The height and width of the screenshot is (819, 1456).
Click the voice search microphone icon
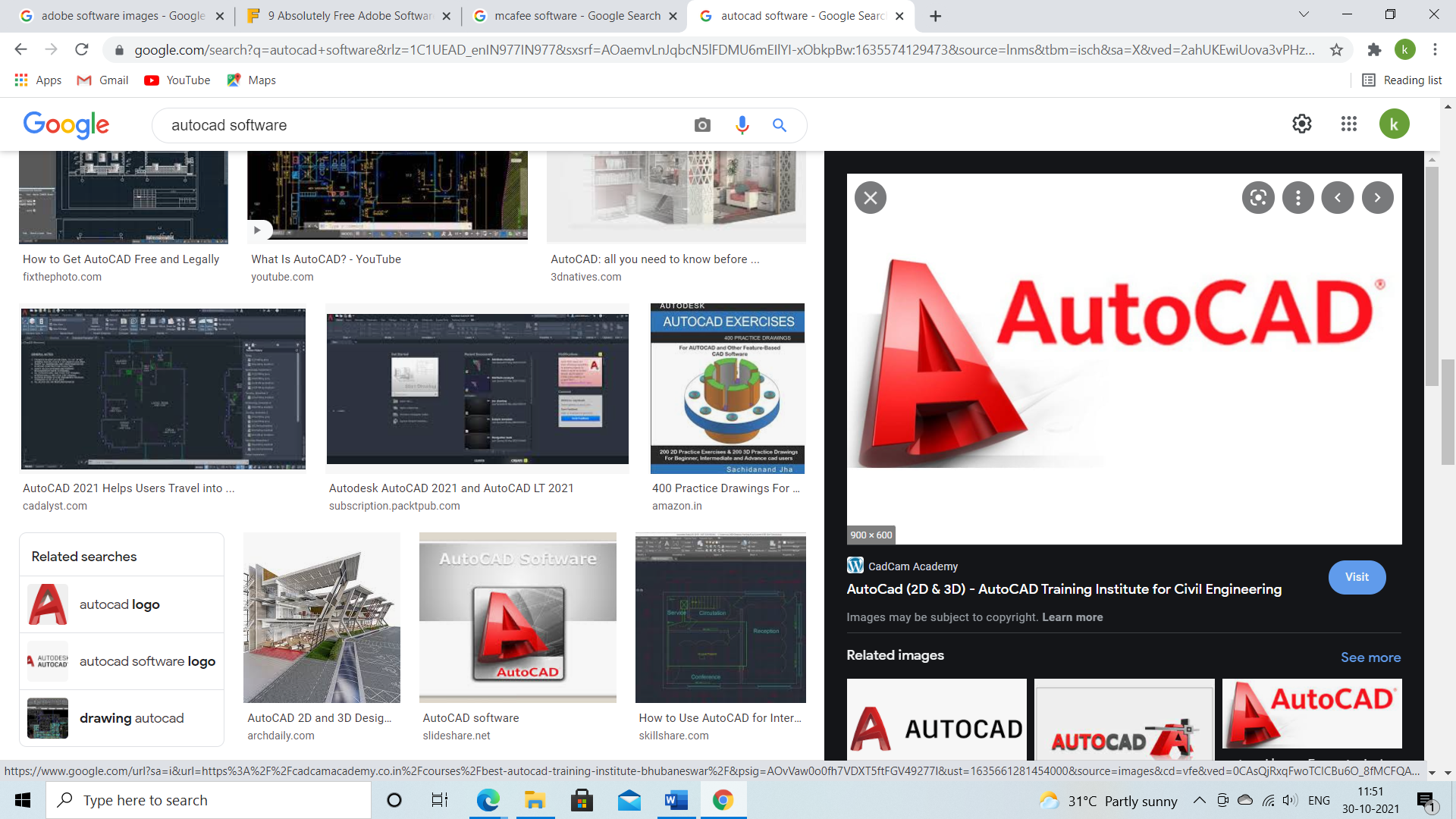click(x=742, y=125)
